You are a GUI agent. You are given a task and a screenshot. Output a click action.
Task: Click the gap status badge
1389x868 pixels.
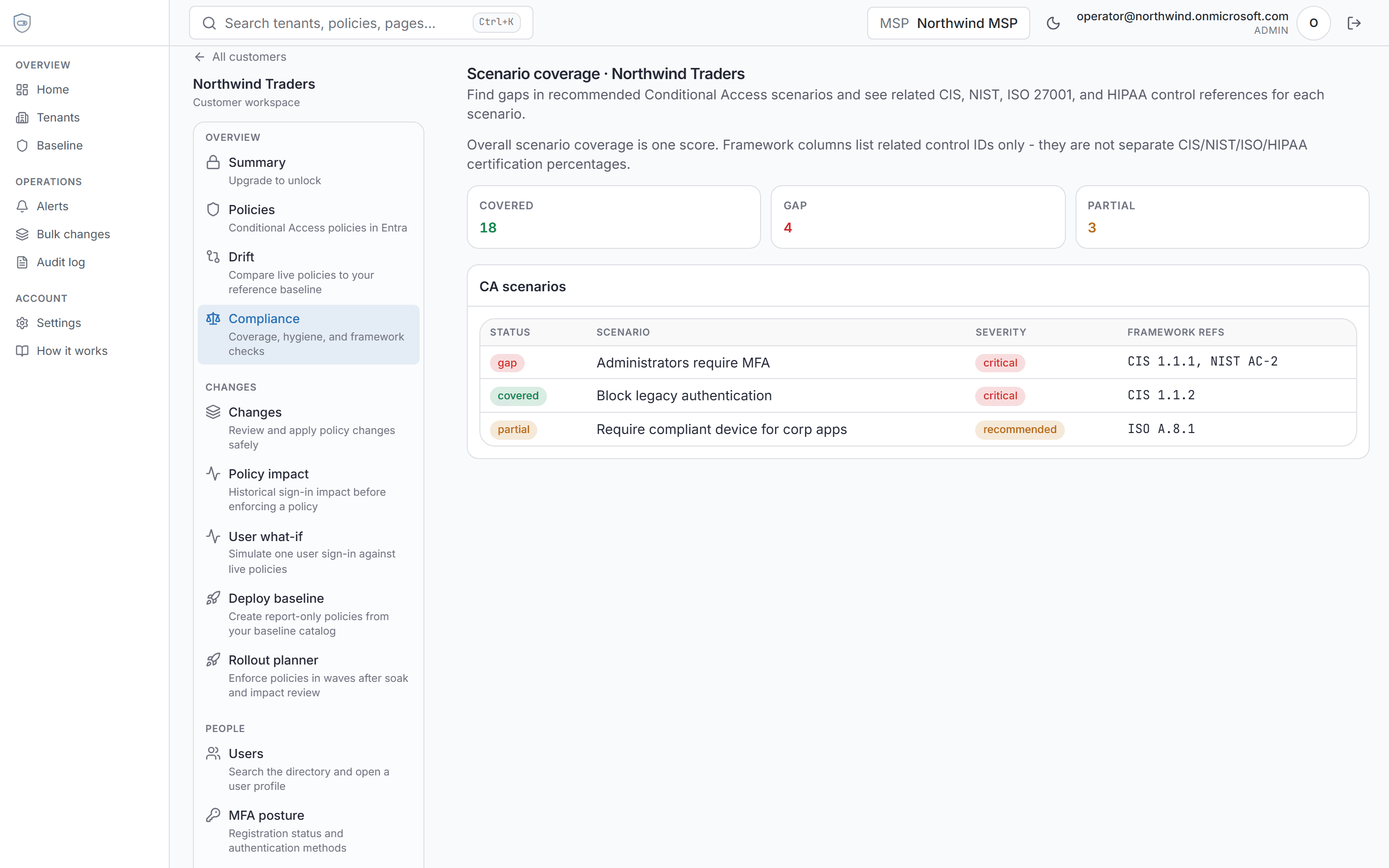(x=507, y=363)
